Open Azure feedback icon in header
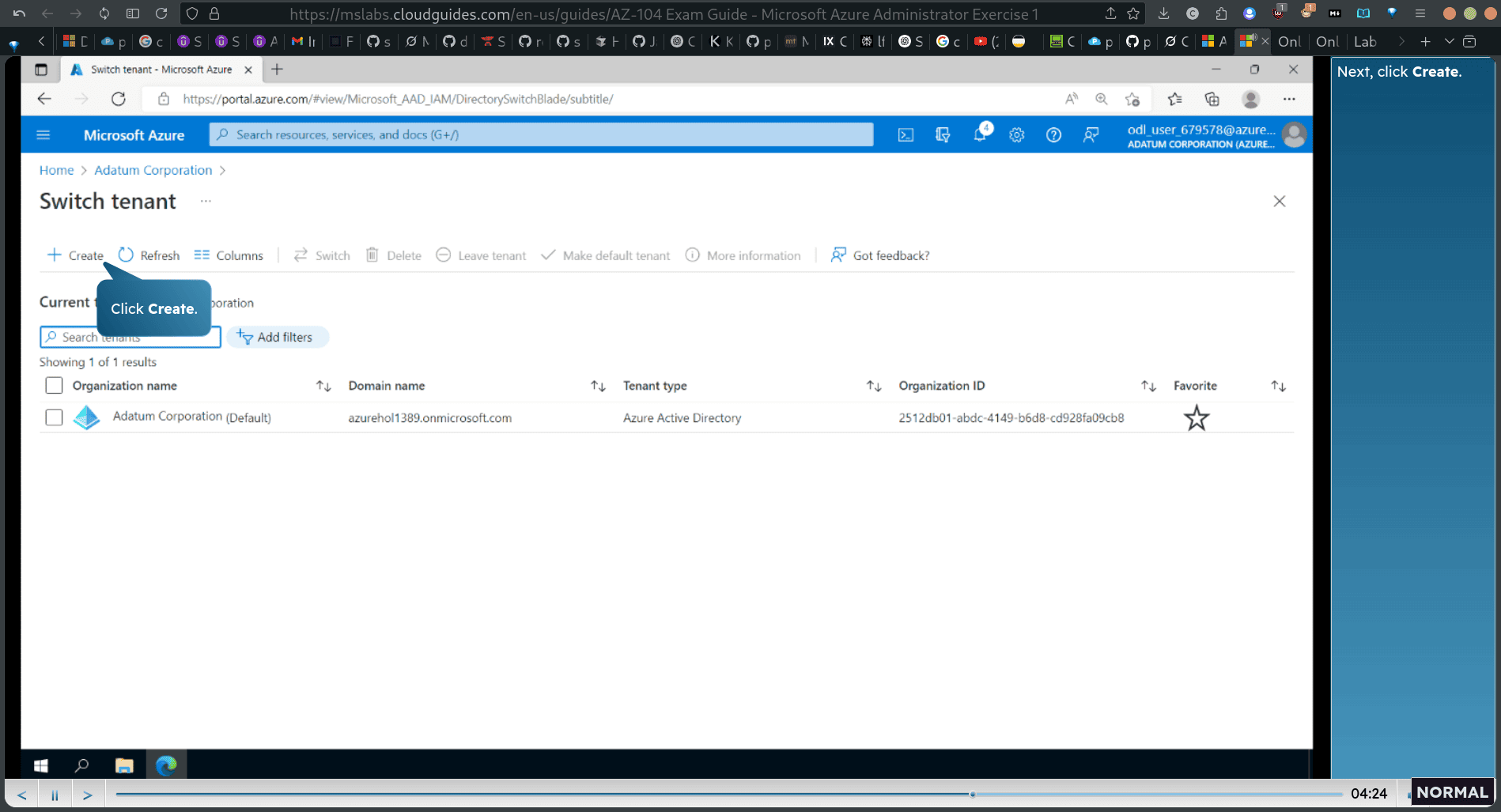Image resolution: width=1501 pixels, height=812 pixels. (1091, 135)
